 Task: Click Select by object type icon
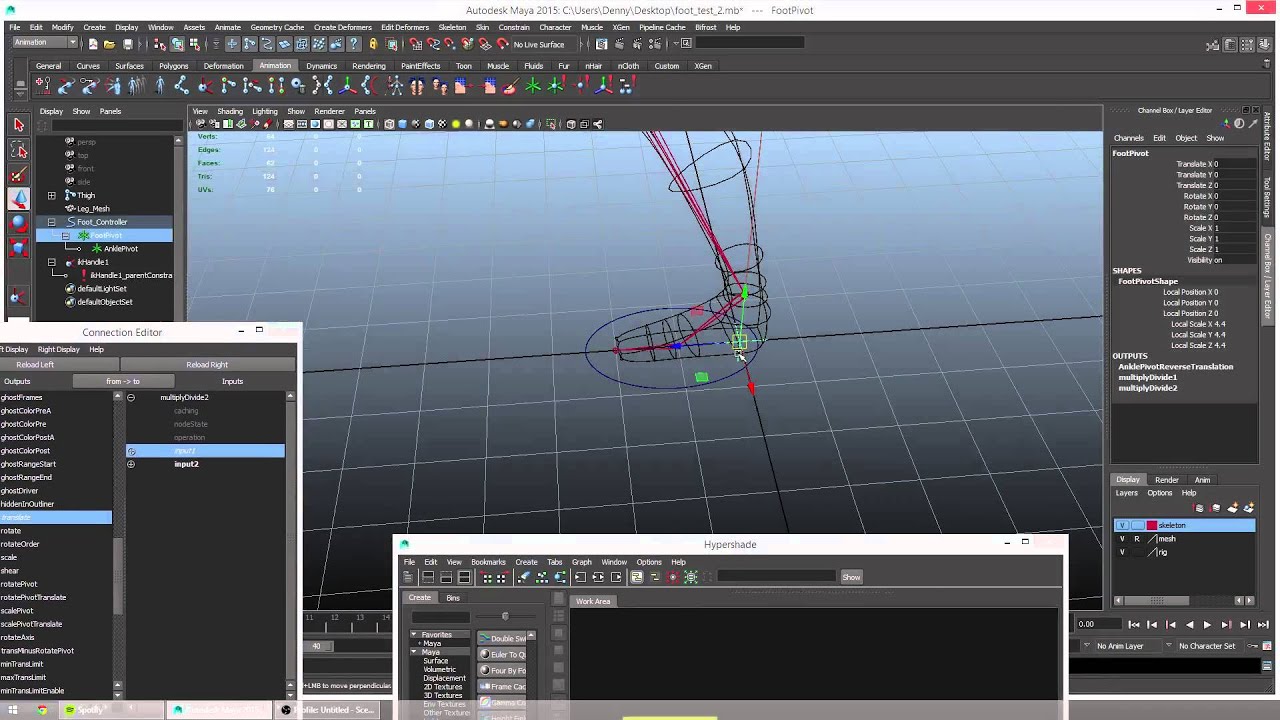click(x=177, y=44)
